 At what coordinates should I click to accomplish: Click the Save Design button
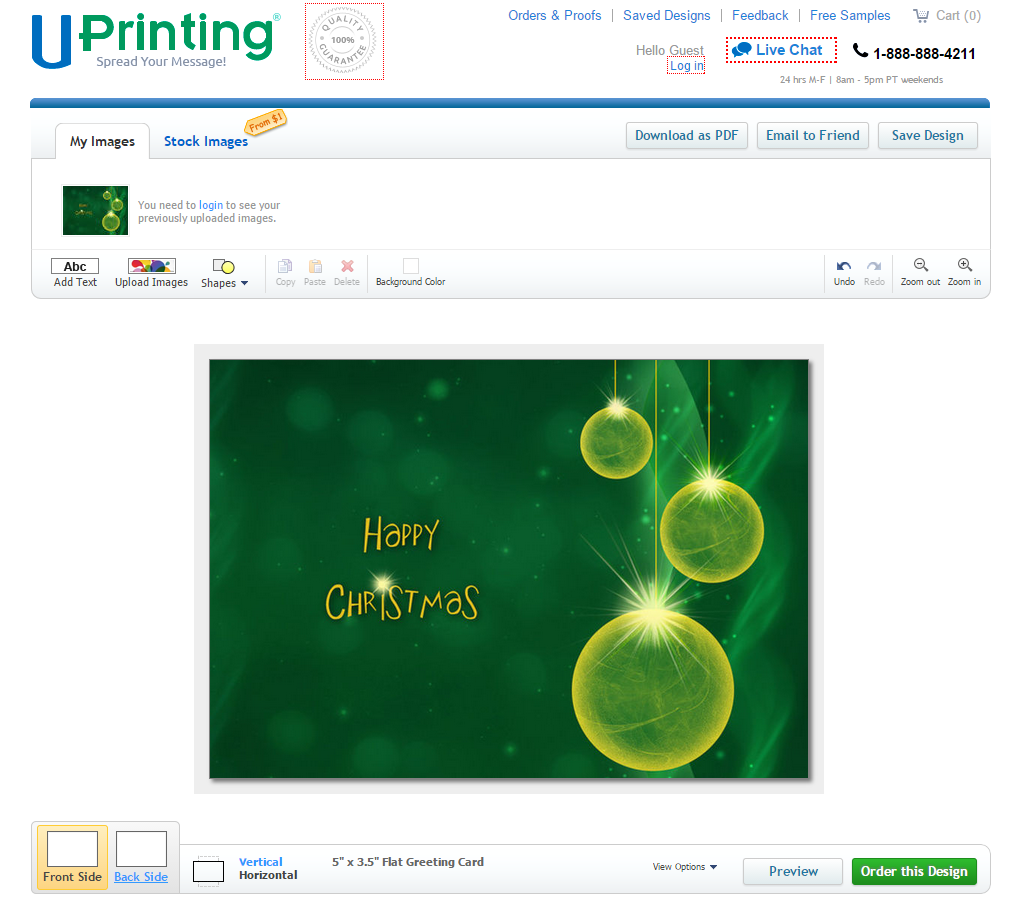pyautogui.click(x=928, y=135)
